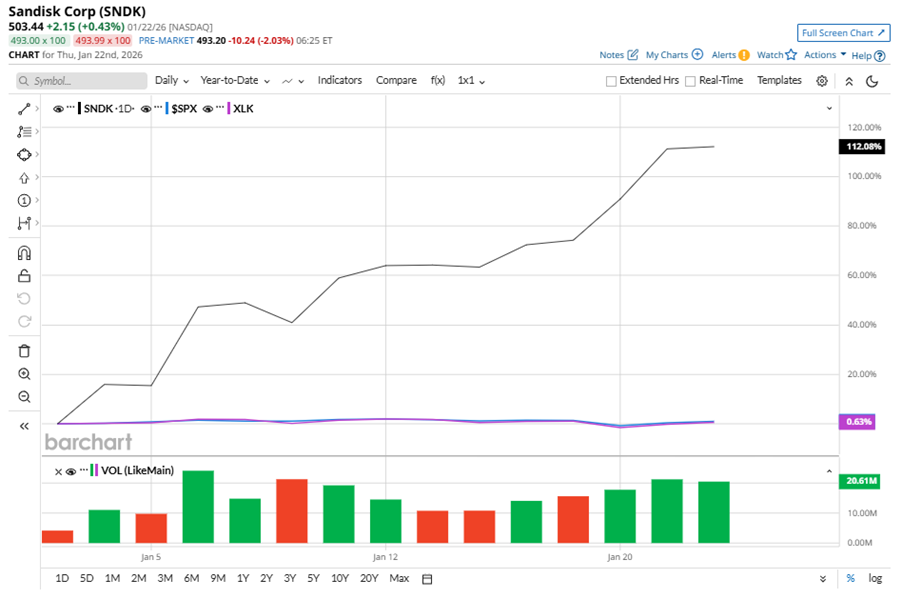
Task: Collapse the main chart legend chevron
Action: [829, 108]
